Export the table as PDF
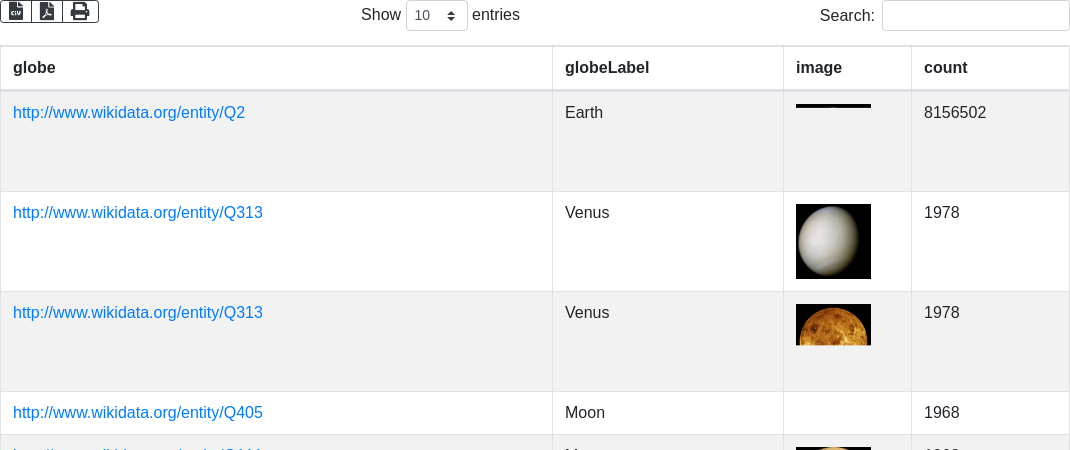 (47, 11)
